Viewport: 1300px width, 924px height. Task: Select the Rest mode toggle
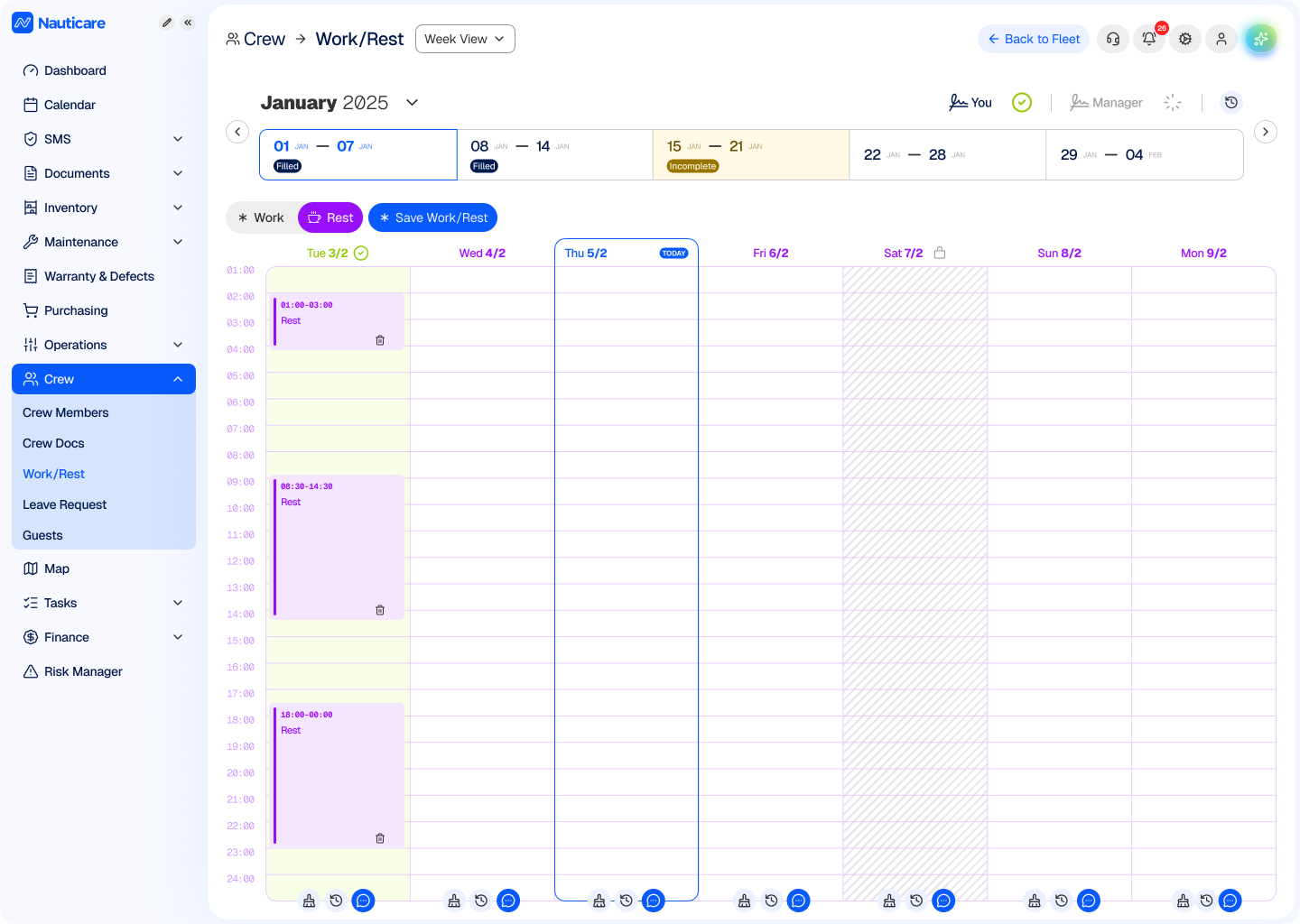[330, 217]
